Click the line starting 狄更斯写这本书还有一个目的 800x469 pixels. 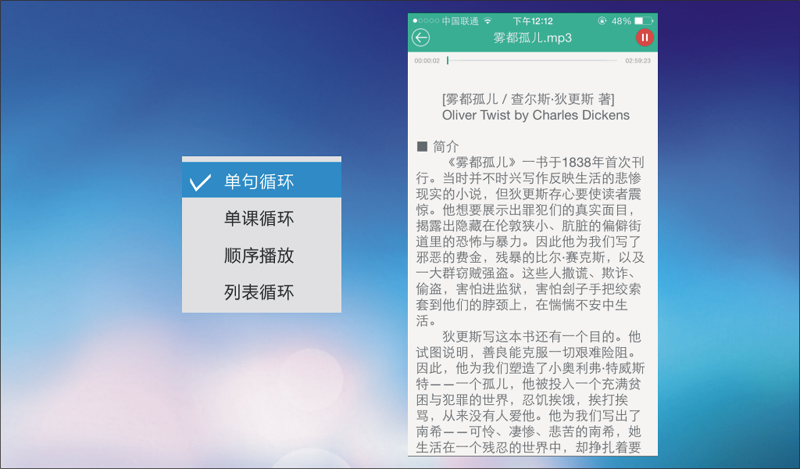(541, 337)
